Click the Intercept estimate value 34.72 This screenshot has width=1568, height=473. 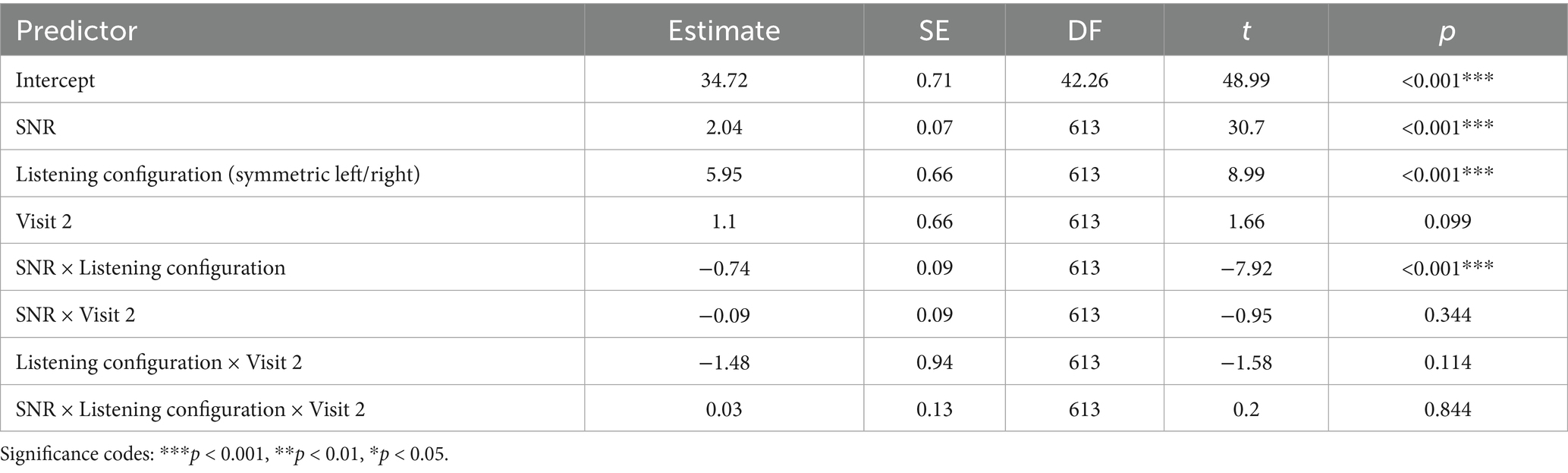tap(724, 80)
